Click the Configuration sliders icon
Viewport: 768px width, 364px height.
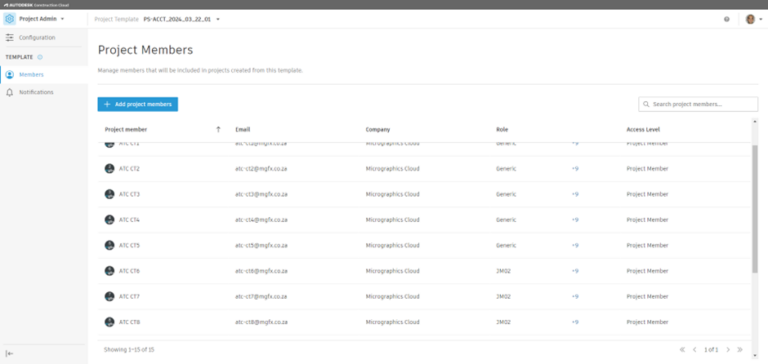pos(9,38)
